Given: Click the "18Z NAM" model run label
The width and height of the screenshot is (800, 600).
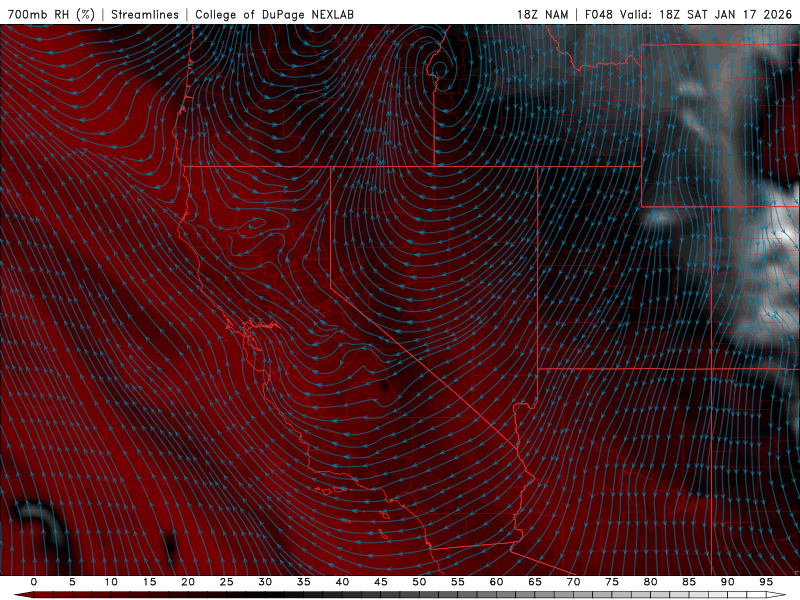Looking at the screenshot, I should [x=542, y=14].
